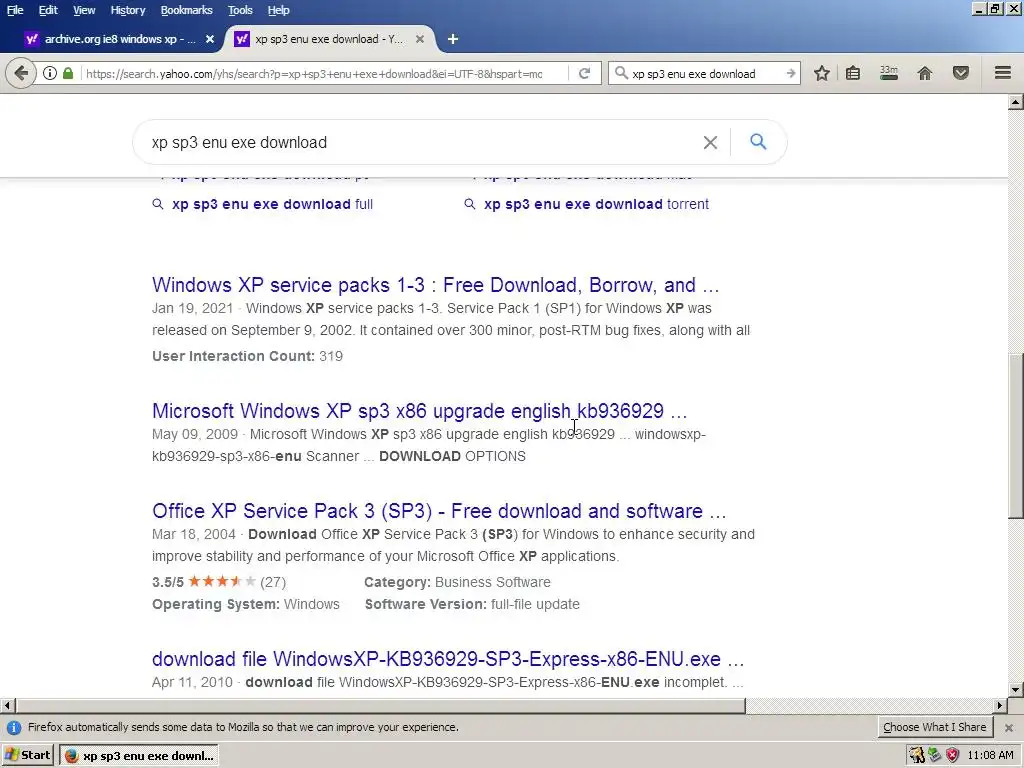Viewport: 1024px width, 768px height.
Task: Click horizontal scrollbar right arrow
Action: [1000, 705]
